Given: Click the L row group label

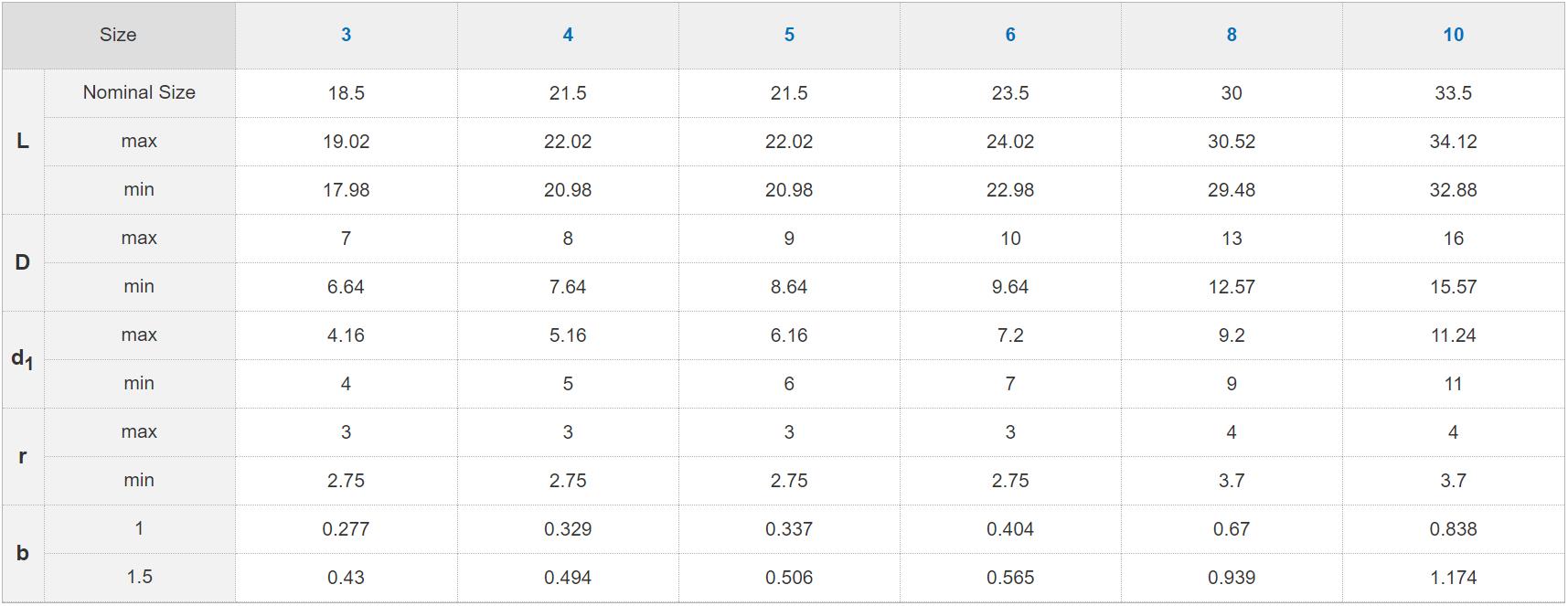Looking at the screenshot, I should coord(23,141).
